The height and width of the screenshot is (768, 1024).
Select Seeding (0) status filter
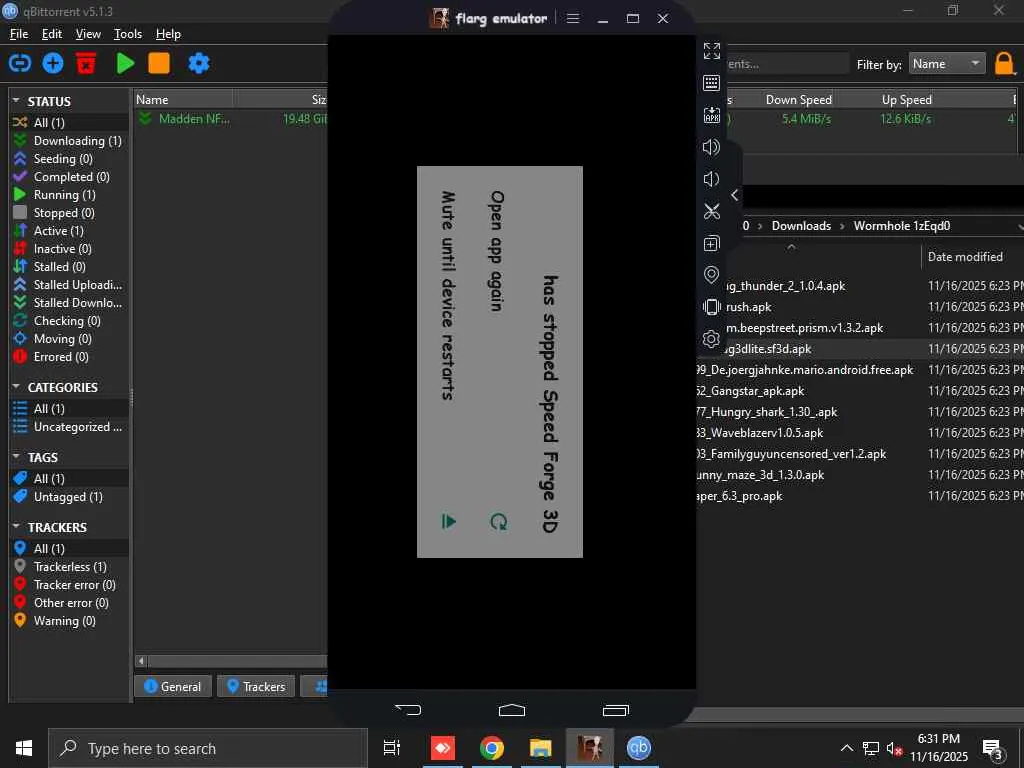click(69, 159)
